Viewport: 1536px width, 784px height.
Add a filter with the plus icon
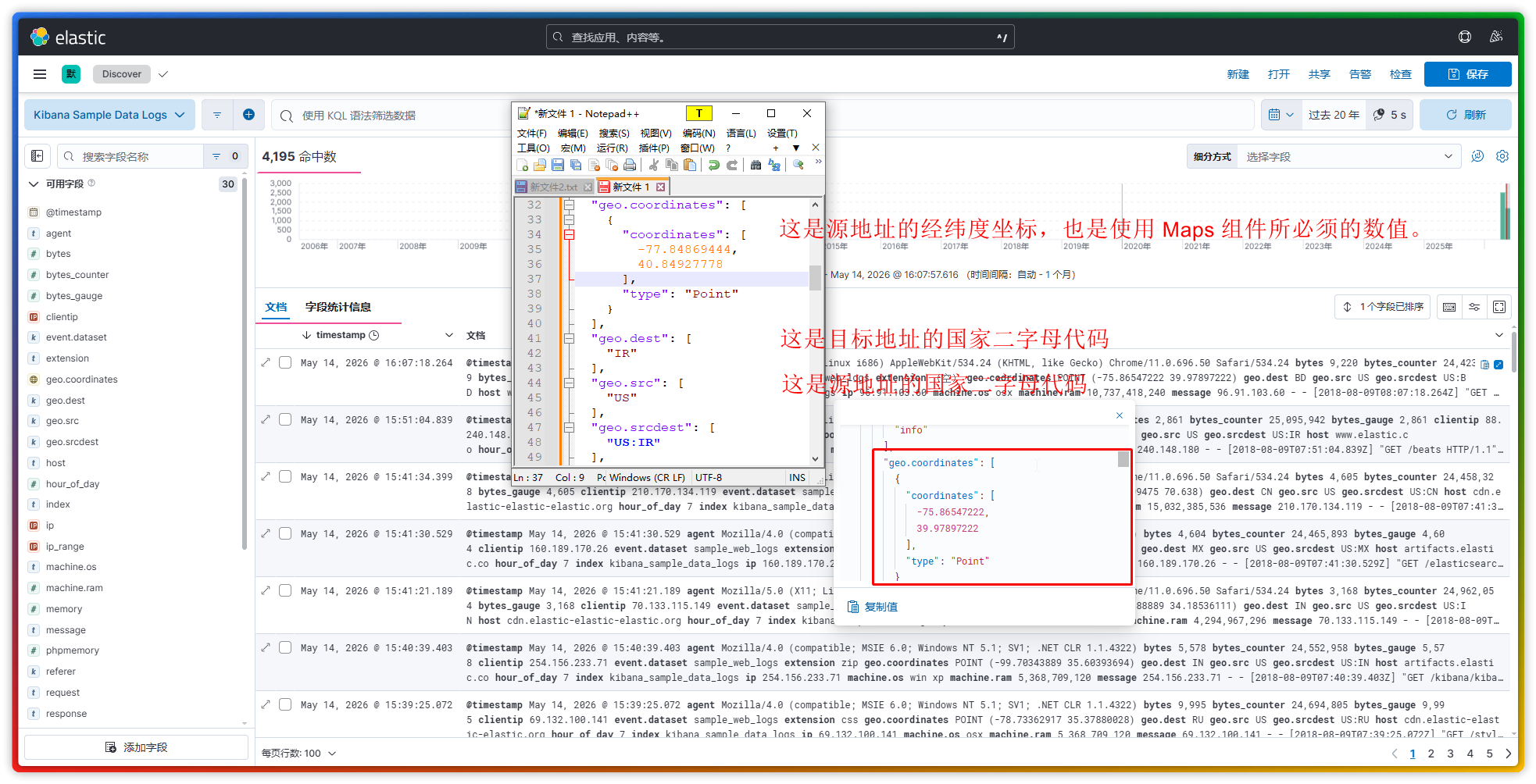[x=248, y=115]
